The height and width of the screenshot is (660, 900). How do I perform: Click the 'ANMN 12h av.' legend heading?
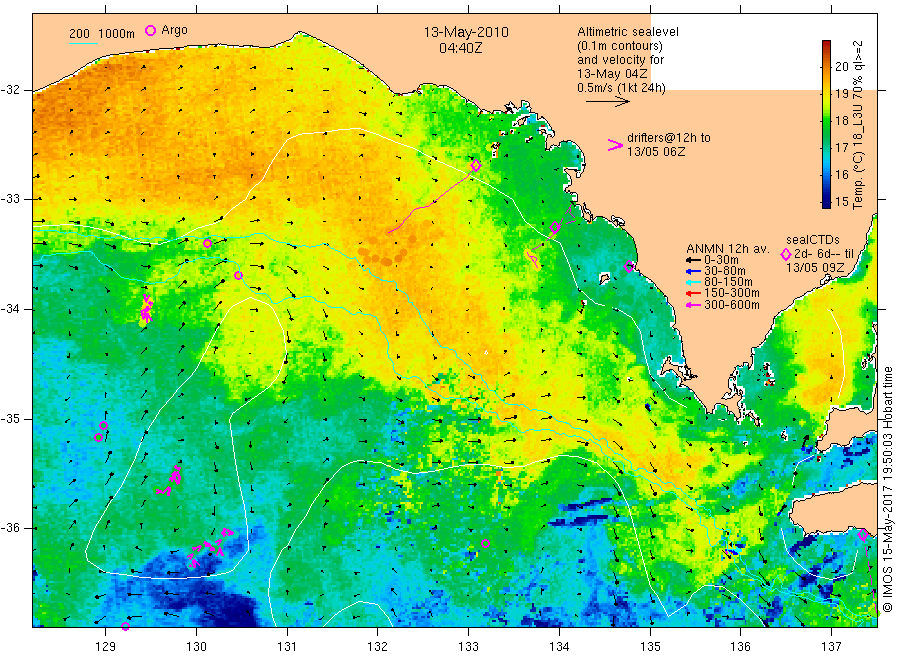(728, 249)
